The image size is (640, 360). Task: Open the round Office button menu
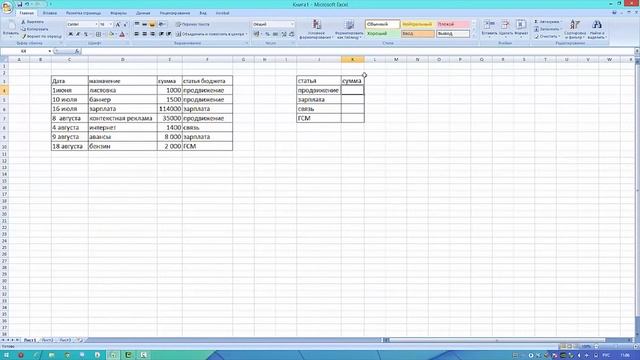point(7,7)
